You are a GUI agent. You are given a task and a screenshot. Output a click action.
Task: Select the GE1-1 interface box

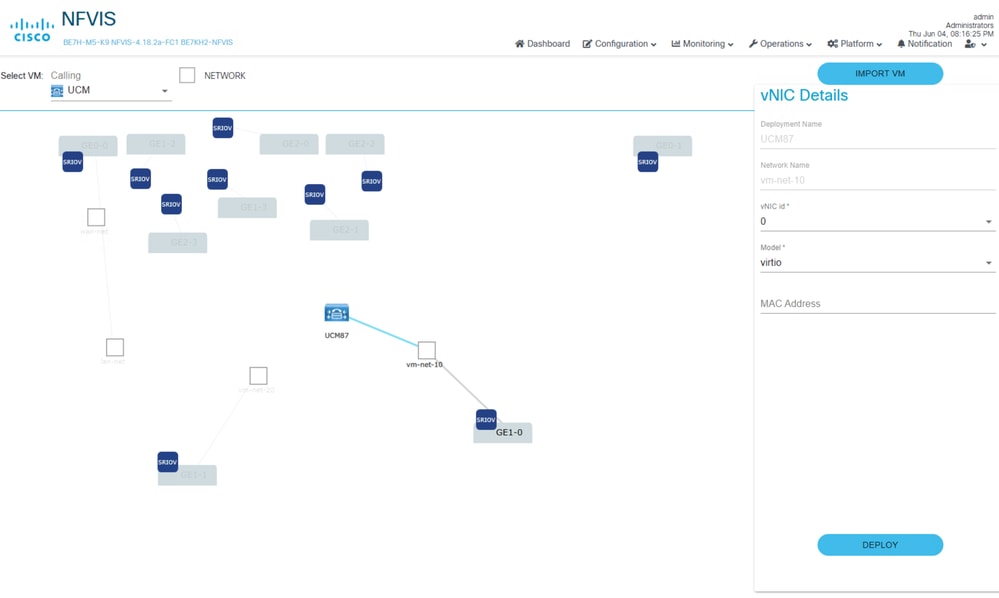[187, 475]
